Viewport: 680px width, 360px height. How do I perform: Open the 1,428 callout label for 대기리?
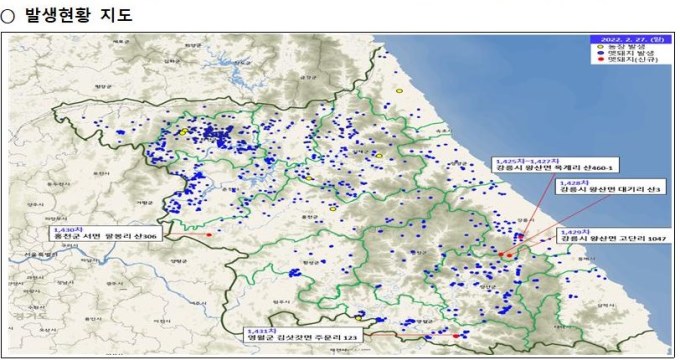(x=610, y=187)
